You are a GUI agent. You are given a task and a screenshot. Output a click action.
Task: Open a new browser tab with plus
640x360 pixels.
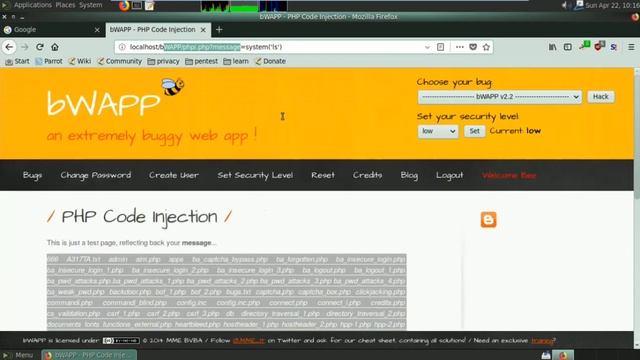pos(219,29)
